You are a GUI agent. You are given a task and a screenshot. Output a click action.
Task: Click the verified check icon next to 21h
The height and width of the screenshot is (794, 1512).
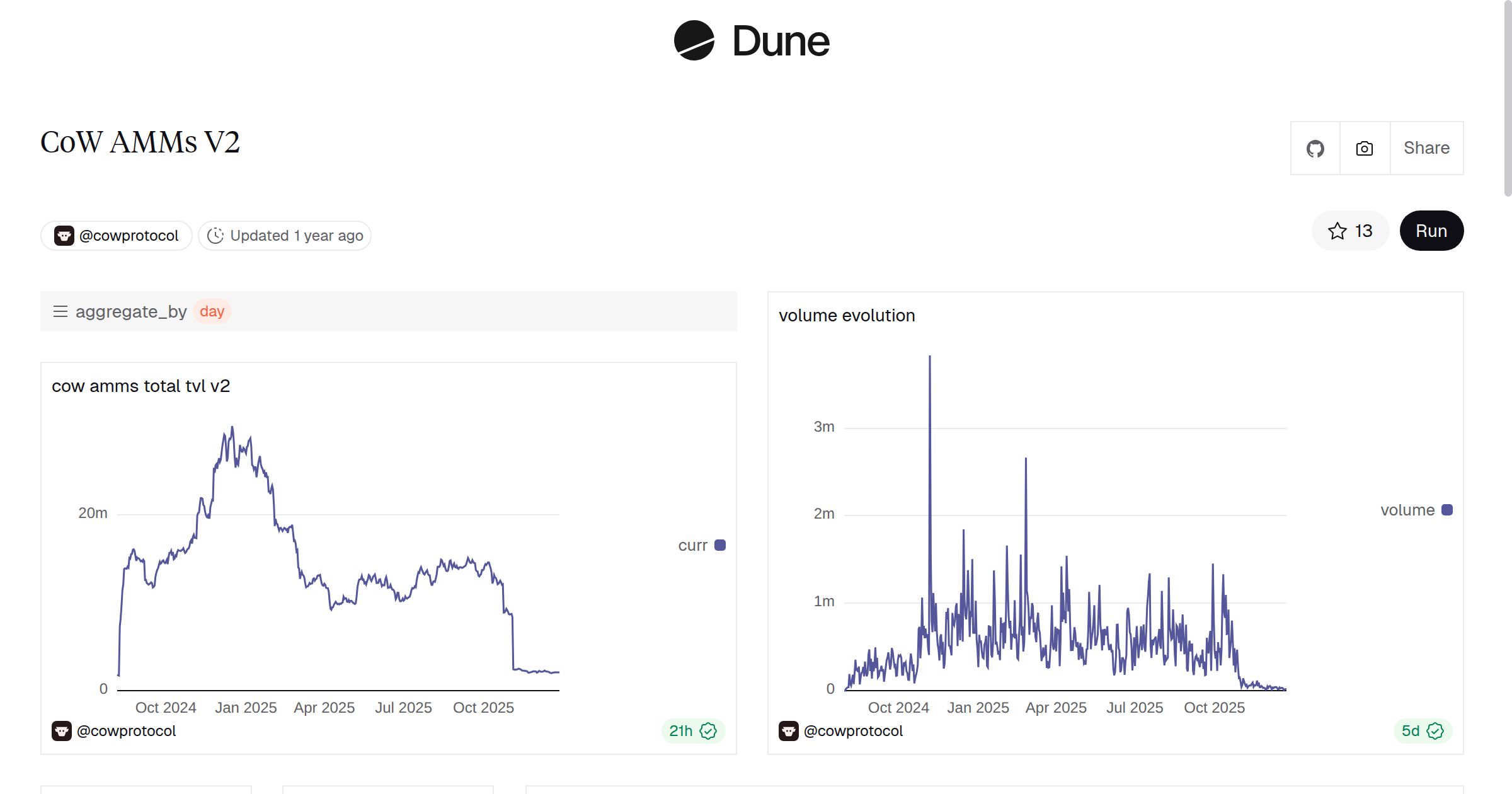pyautogui.click(x=709, y=731)
